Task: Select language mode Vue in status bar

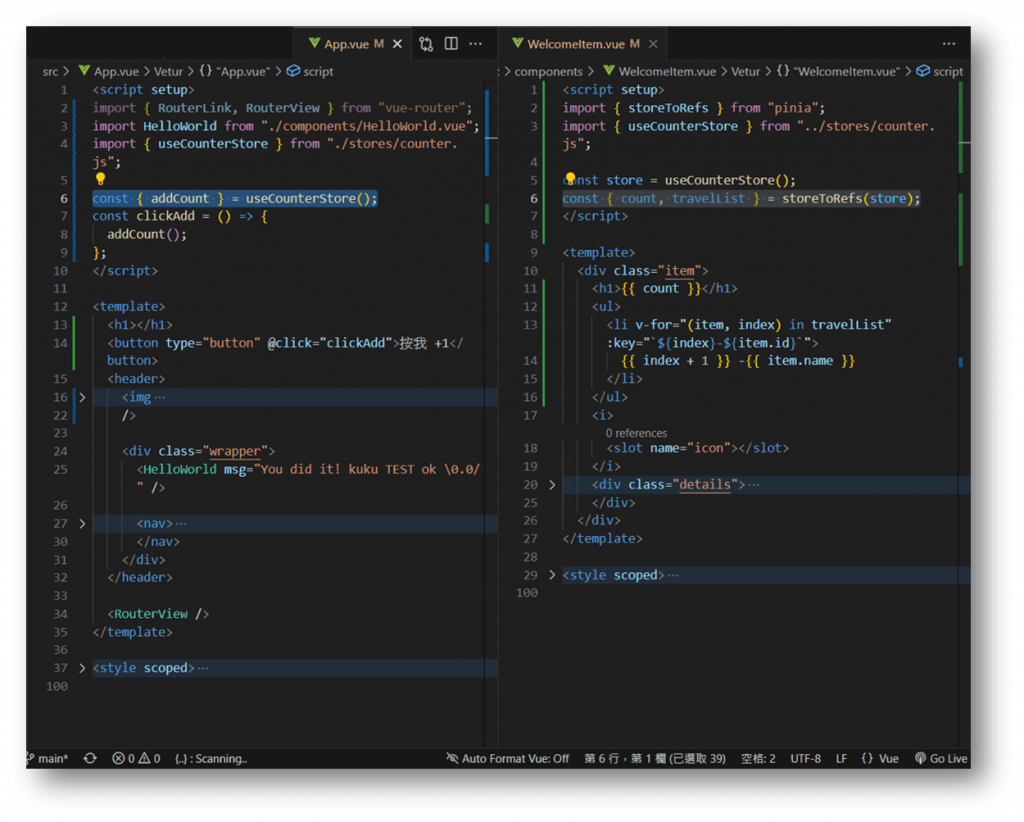Action: pyautogui.click(x=880, y=759)
